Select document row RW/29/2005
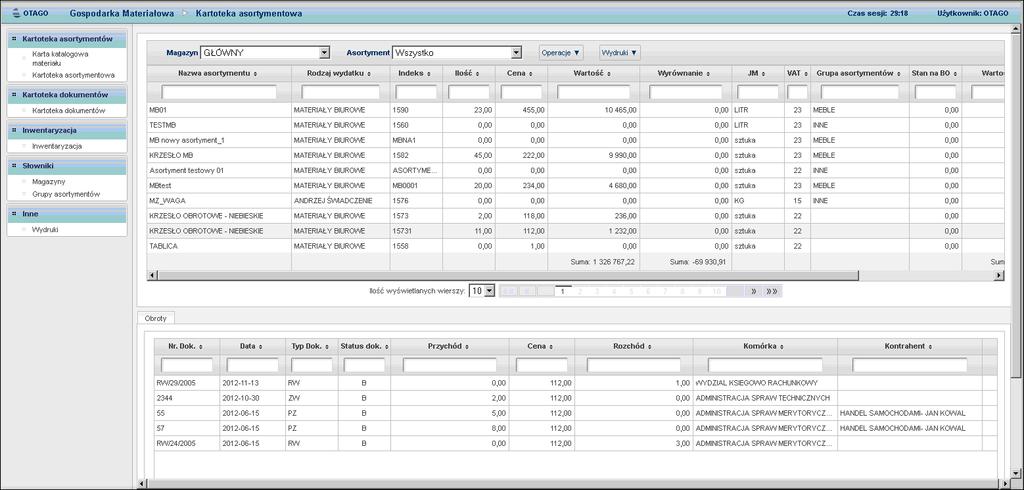Viewport: 1024px width, 490px height. click(x=575, y=382)
